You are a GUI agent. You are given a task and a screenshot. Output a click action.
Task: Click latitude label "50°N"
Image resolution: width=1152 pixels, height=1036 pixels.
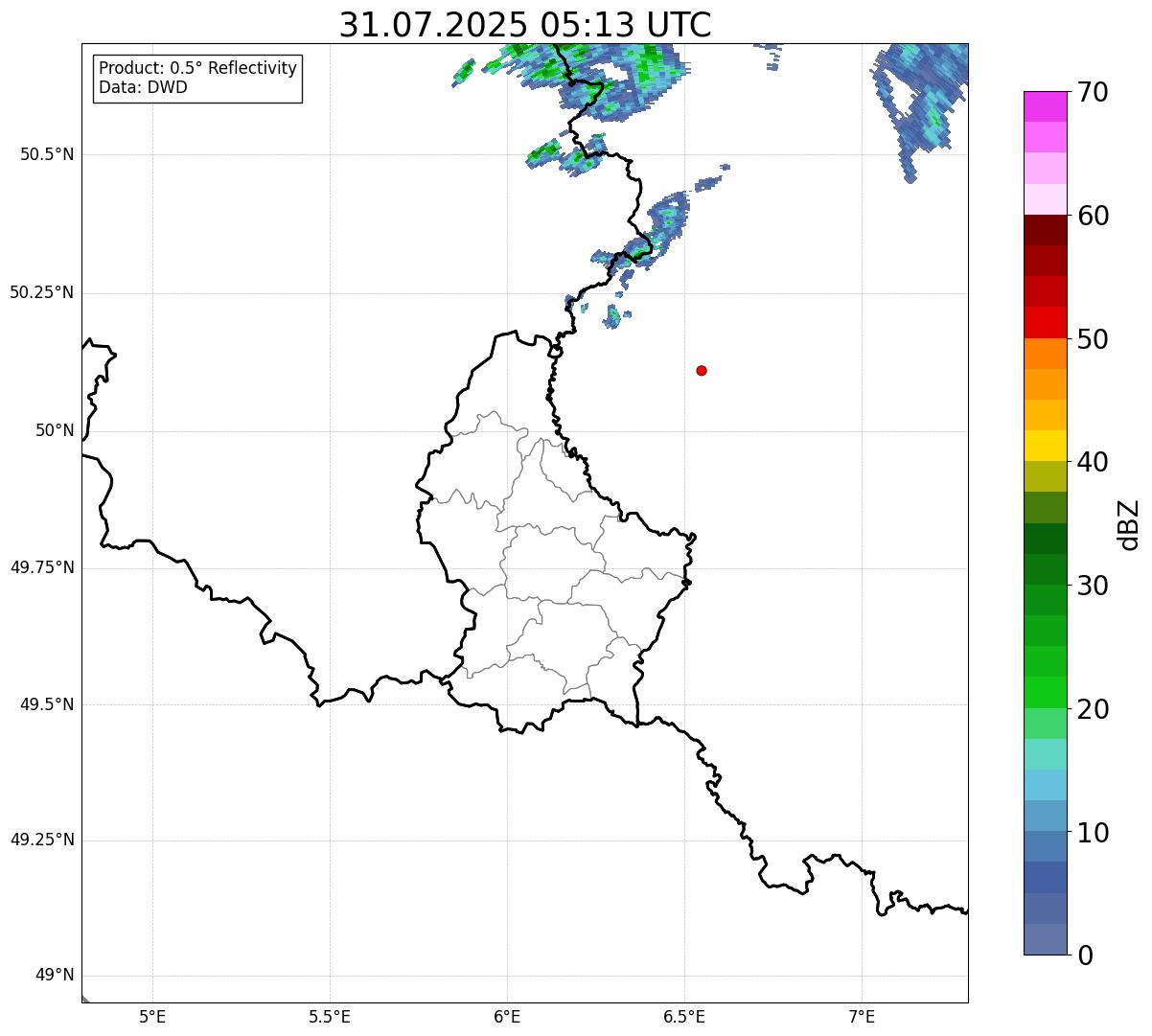(55, 430)
